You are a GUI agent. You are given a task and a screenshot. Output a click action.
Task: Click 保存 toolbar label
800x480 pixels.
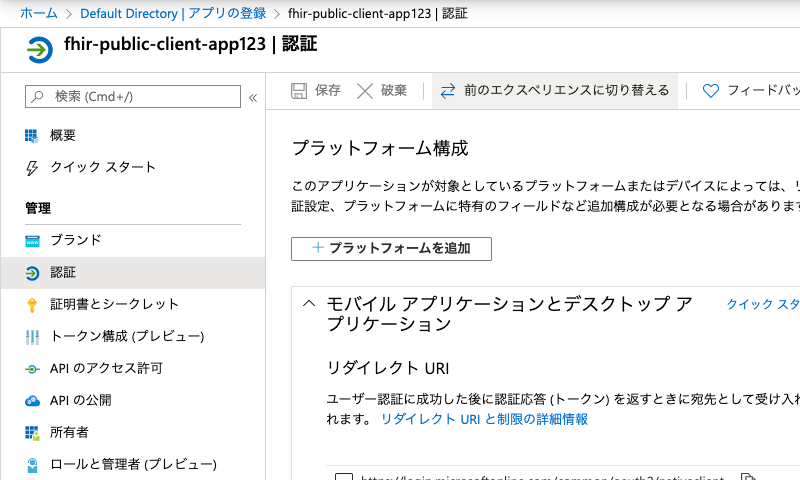[328, 90]
